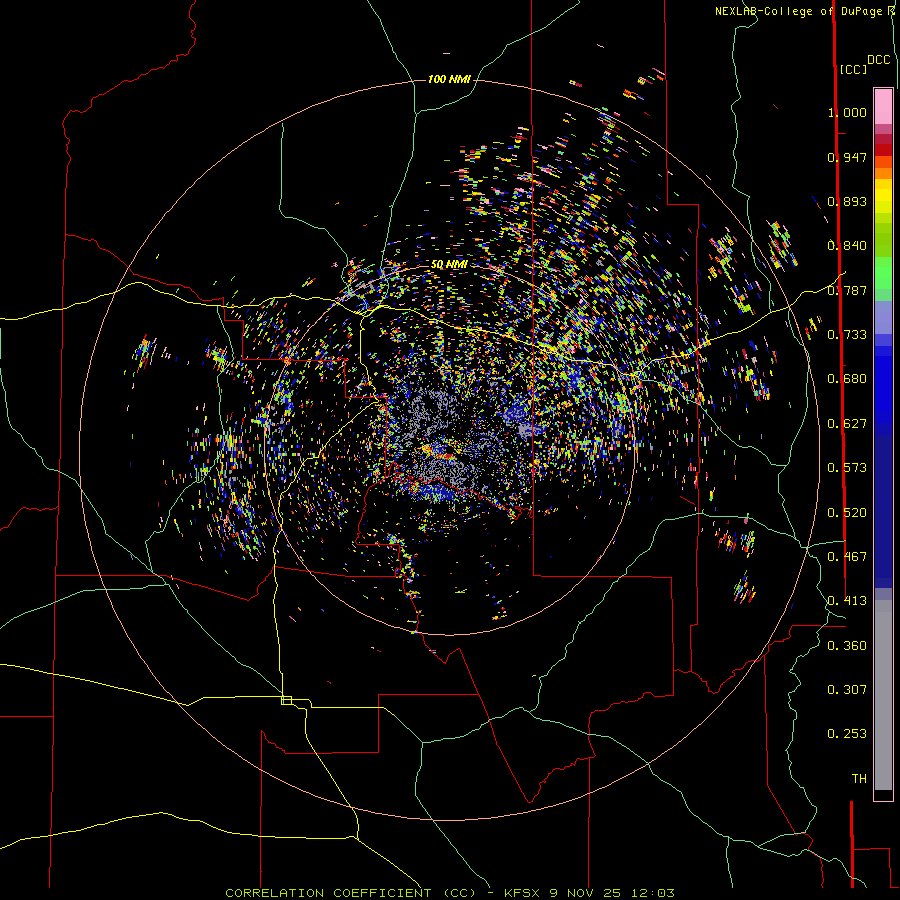900x900 pixels.
Task: Select the 0.627 legend value
Action: (847, 424)
